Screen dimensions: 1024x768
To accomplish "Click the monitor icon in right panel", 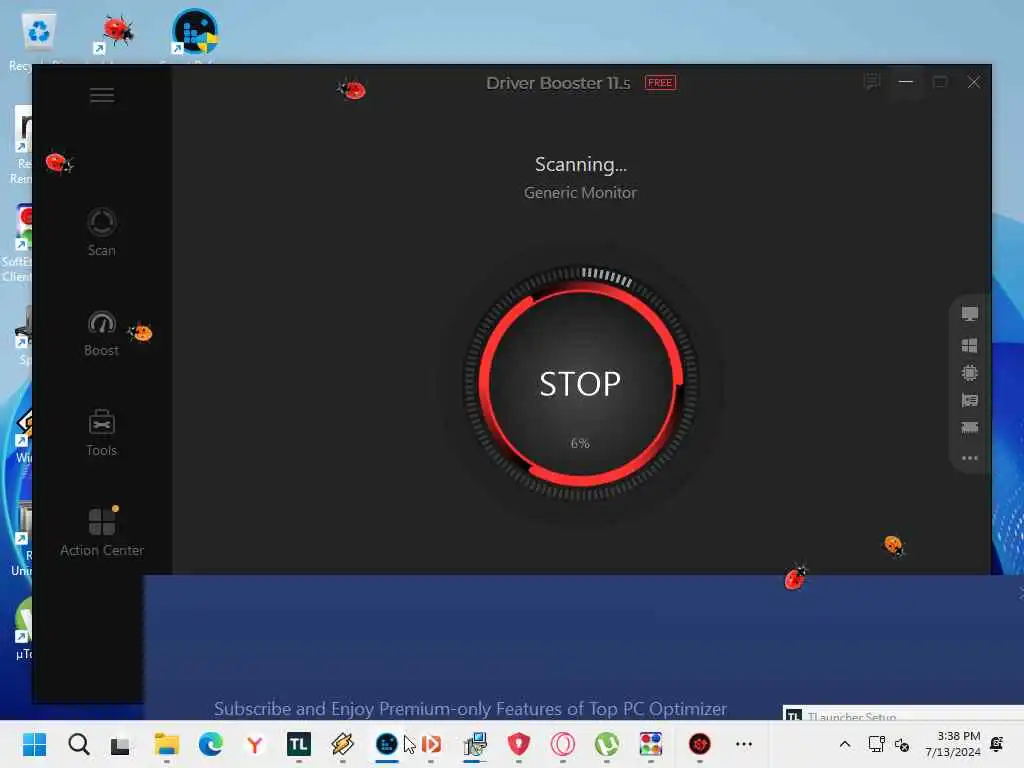I will pos(970,314).
